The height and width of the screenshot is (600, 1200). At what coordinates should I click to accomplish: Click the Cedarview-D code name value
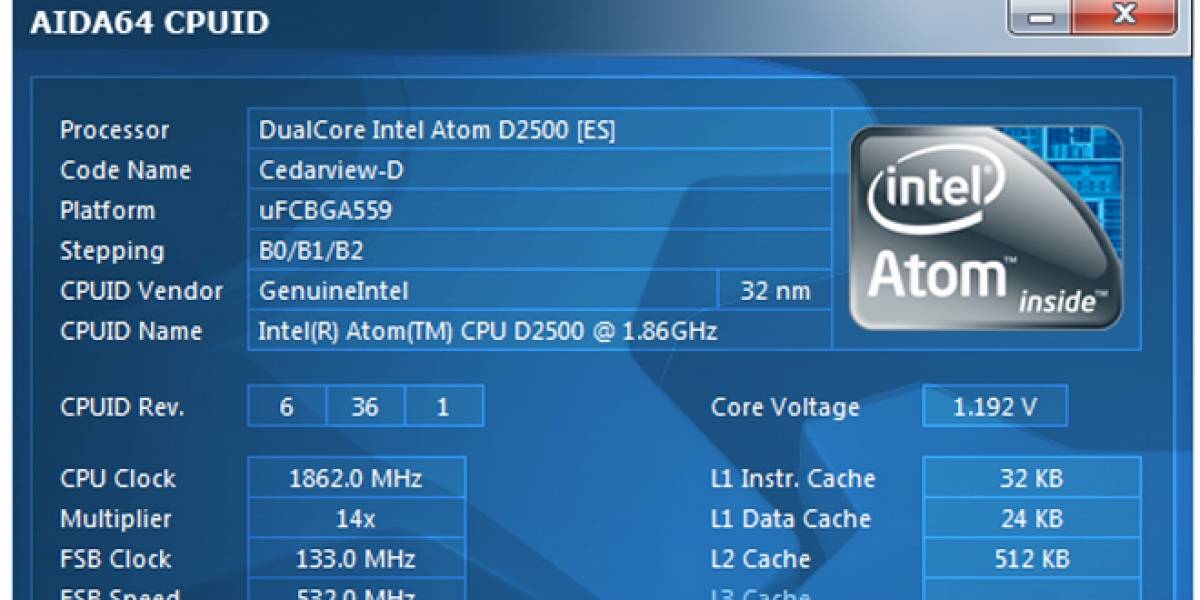540,170
